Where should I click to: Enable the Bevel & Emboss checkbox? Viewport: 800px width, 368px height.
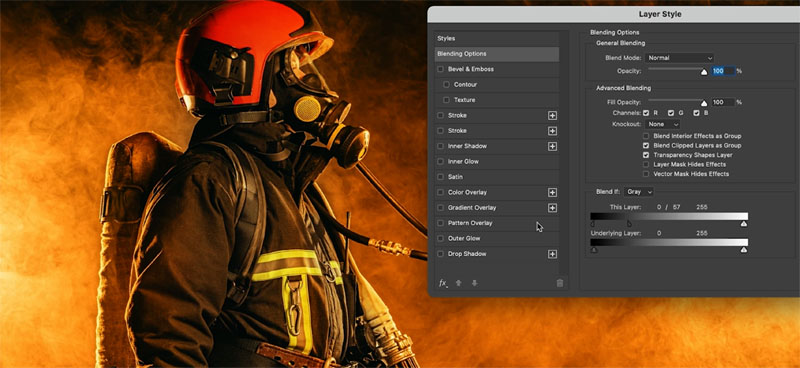tap(440, 69)
